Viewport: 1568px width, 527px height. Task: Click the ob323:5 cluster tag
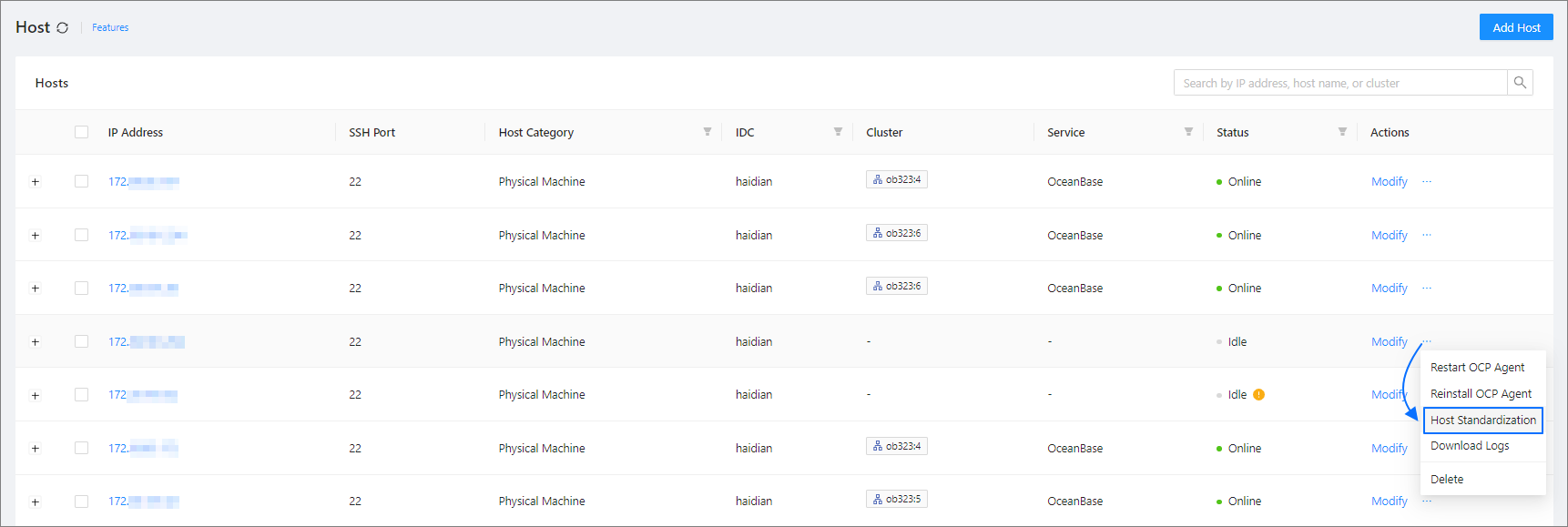click(x=897, y=500)
